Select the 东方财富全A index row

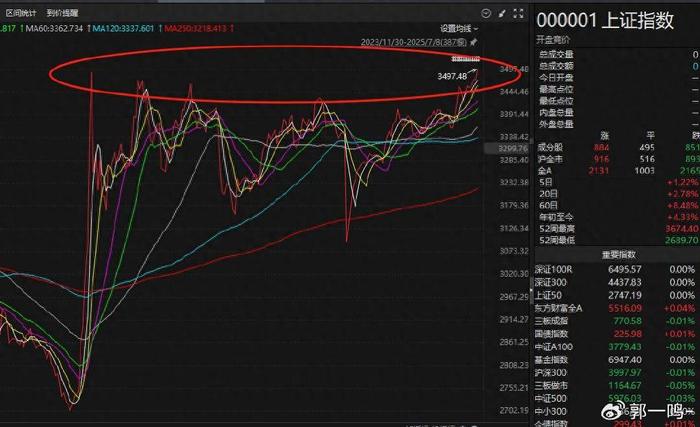tap(616, 308)
